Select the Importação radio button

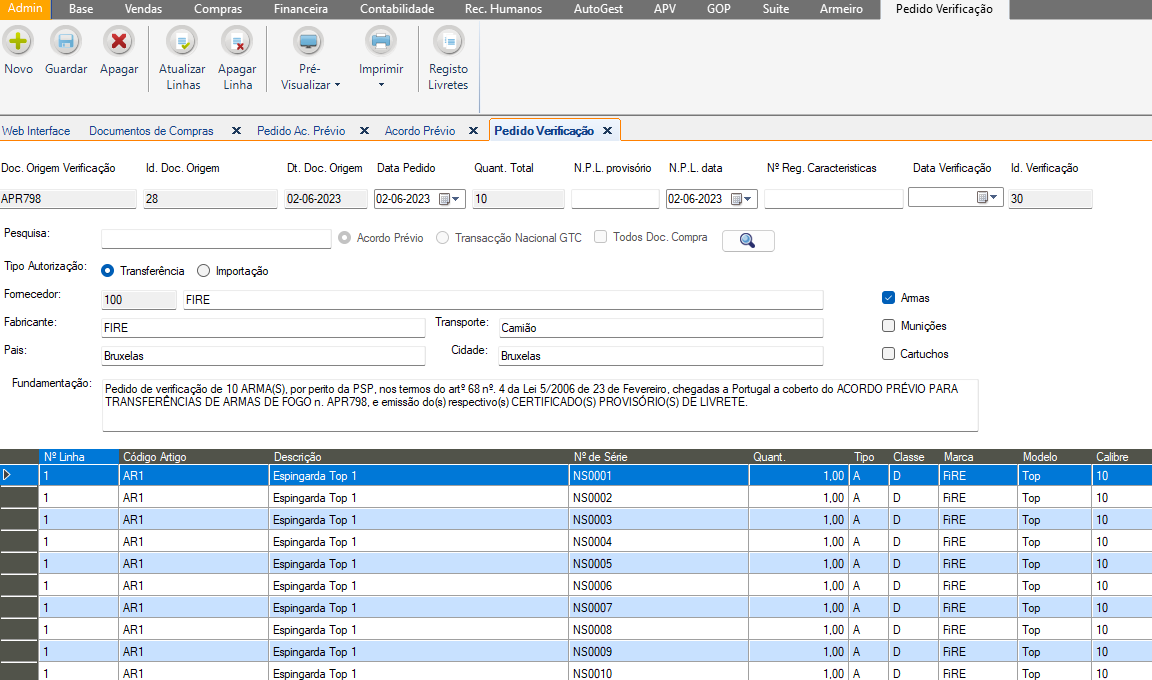point(204,271)
